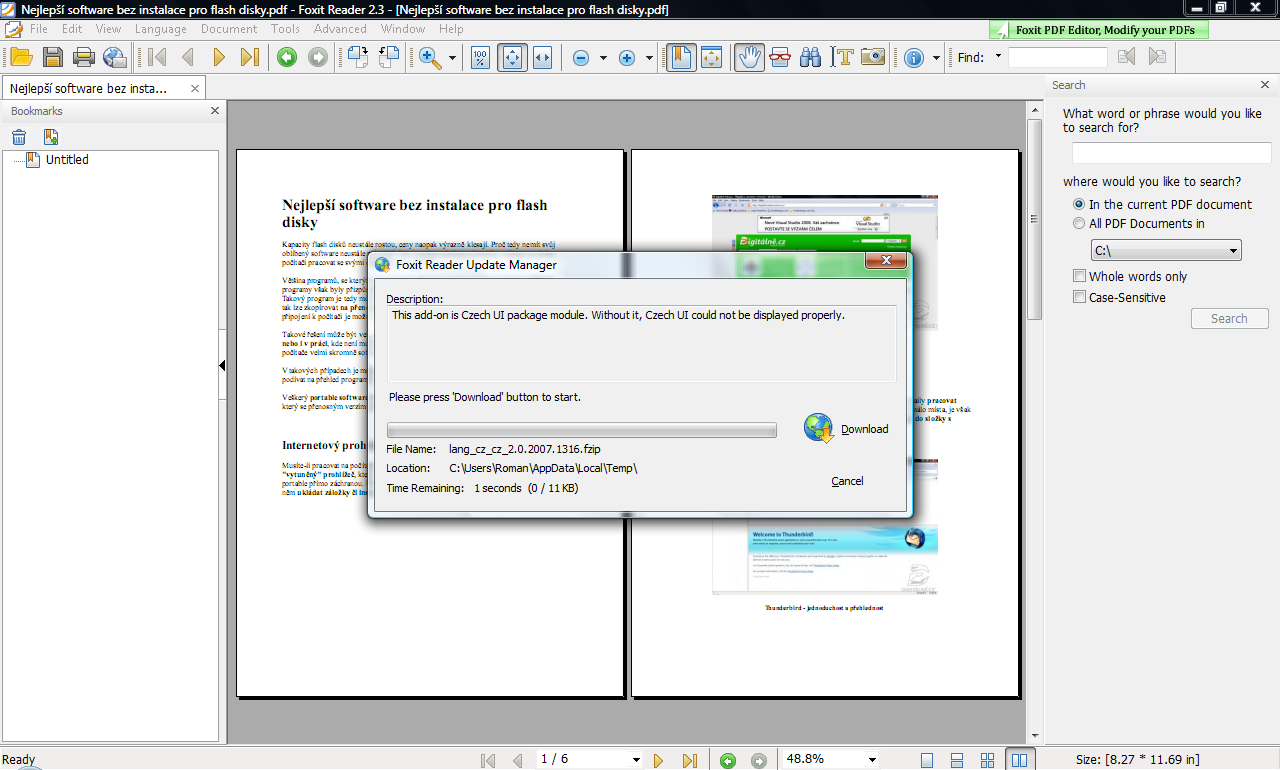Open the C:\ drive dropdown in Search panel
This screenshot has height=770, width=1280.
click(1166, 250)
